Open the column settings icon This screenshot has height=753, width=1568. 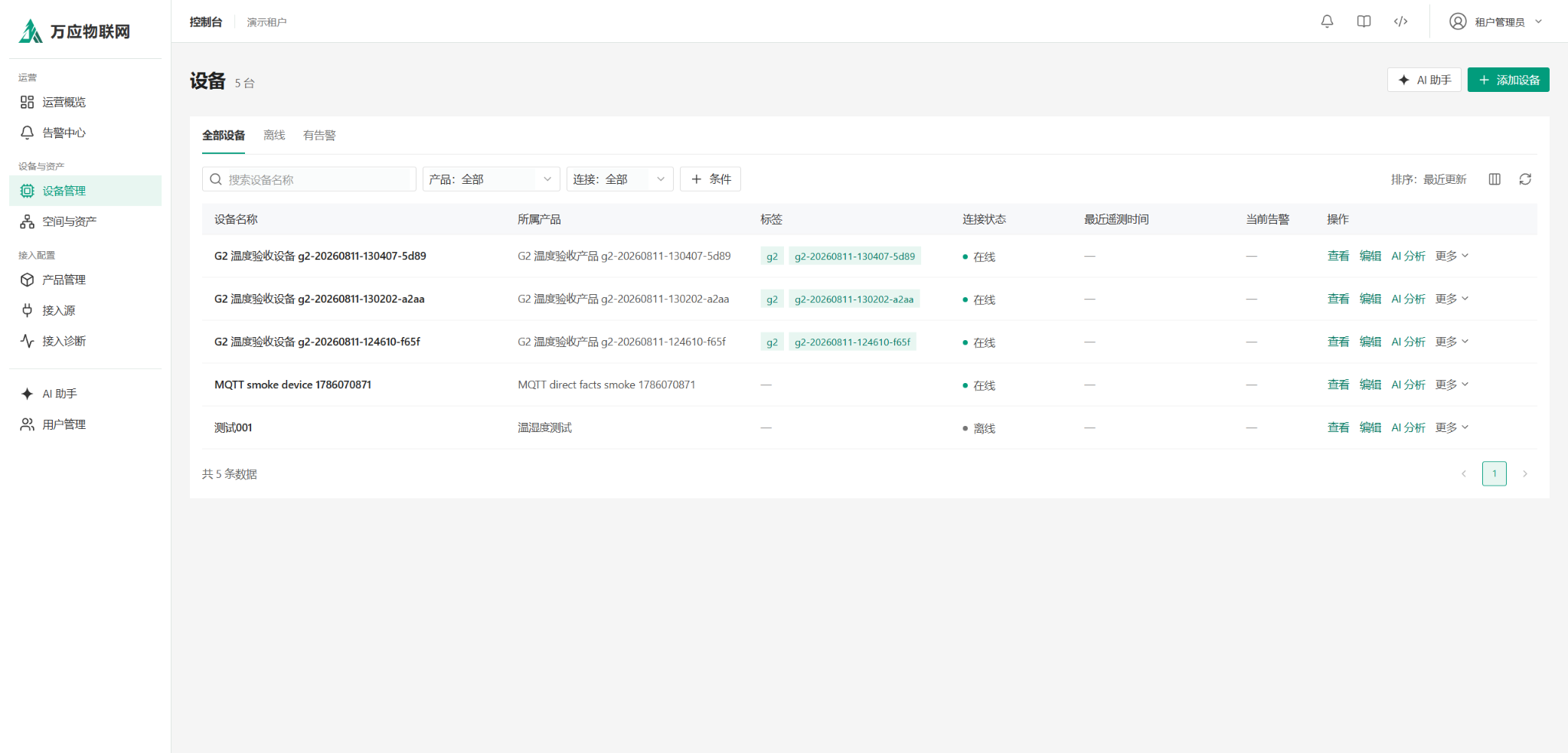tap(1494, 179)
